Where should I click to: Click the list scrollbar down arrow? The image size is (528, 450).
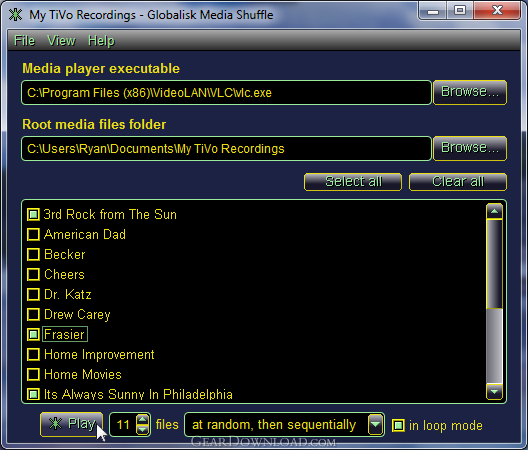tap(494, 392)
